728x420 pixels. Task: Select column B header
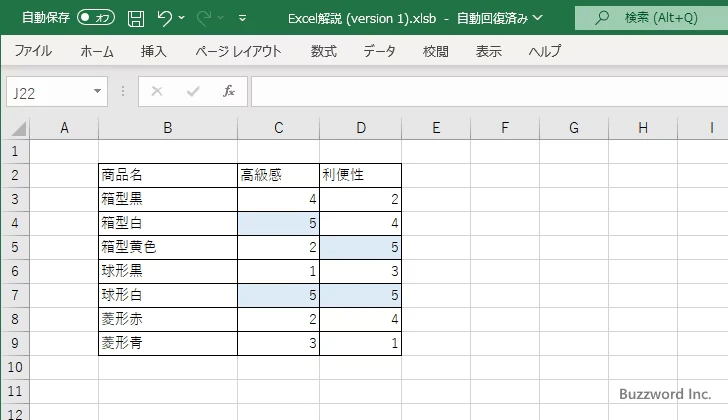pos(168,128)
